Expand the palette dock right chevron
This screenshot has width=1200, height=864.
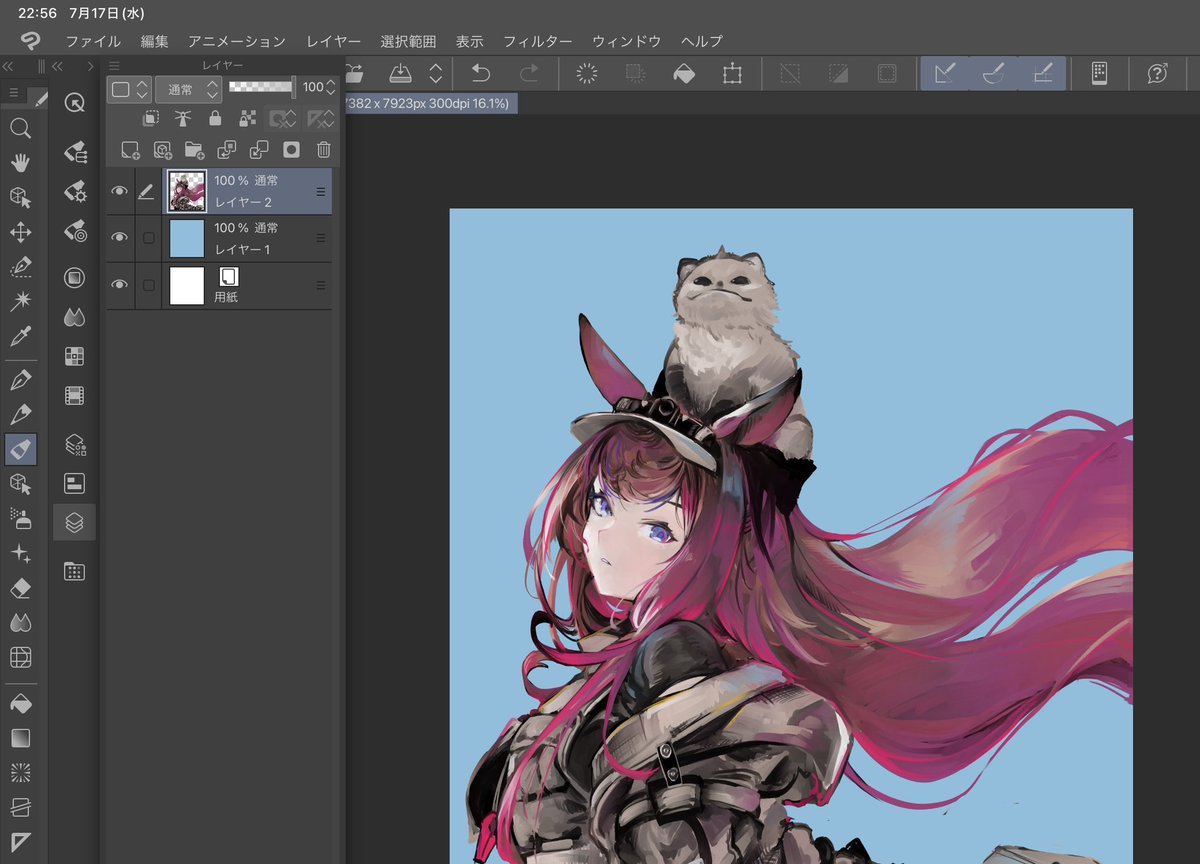pyautogui.click(x=90, y=66)
